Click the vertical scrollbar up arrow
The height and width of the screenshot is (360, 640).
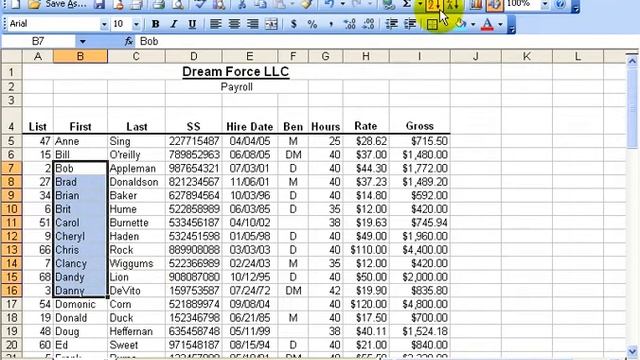coord(632,62)
